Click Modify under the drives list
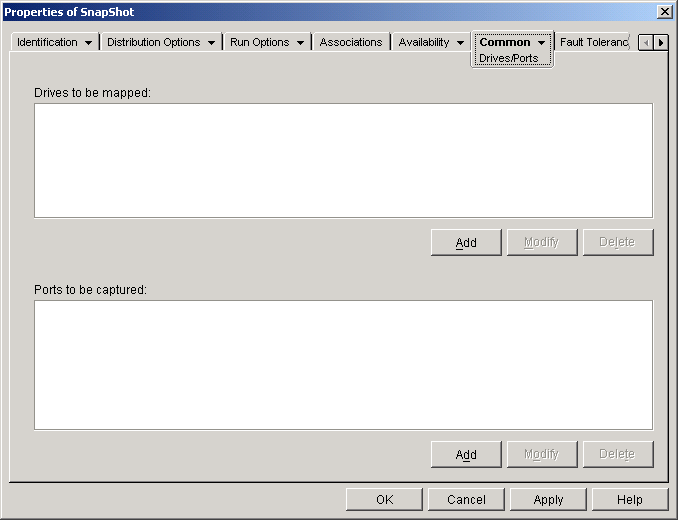The width and height of the screenshot is (678, 520). 542,242
